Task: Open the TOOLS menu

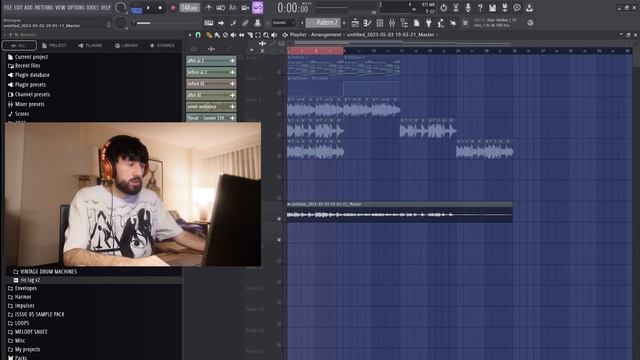Action: (x=92, y=7)
